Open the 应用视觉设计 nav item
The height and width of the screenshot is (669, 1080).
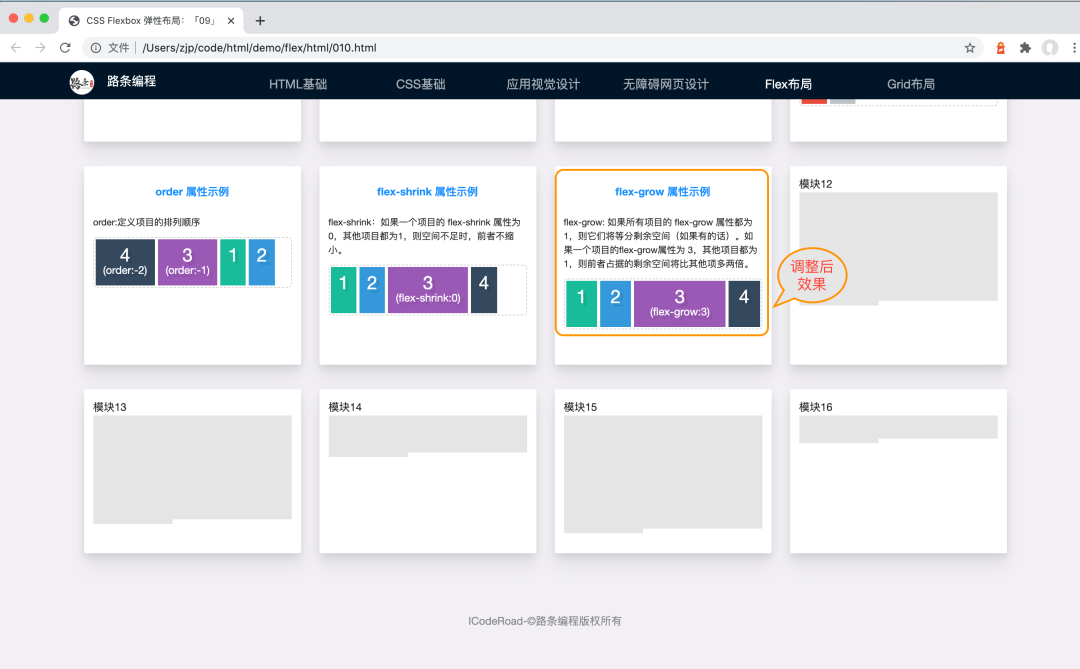tap(543, 84)
